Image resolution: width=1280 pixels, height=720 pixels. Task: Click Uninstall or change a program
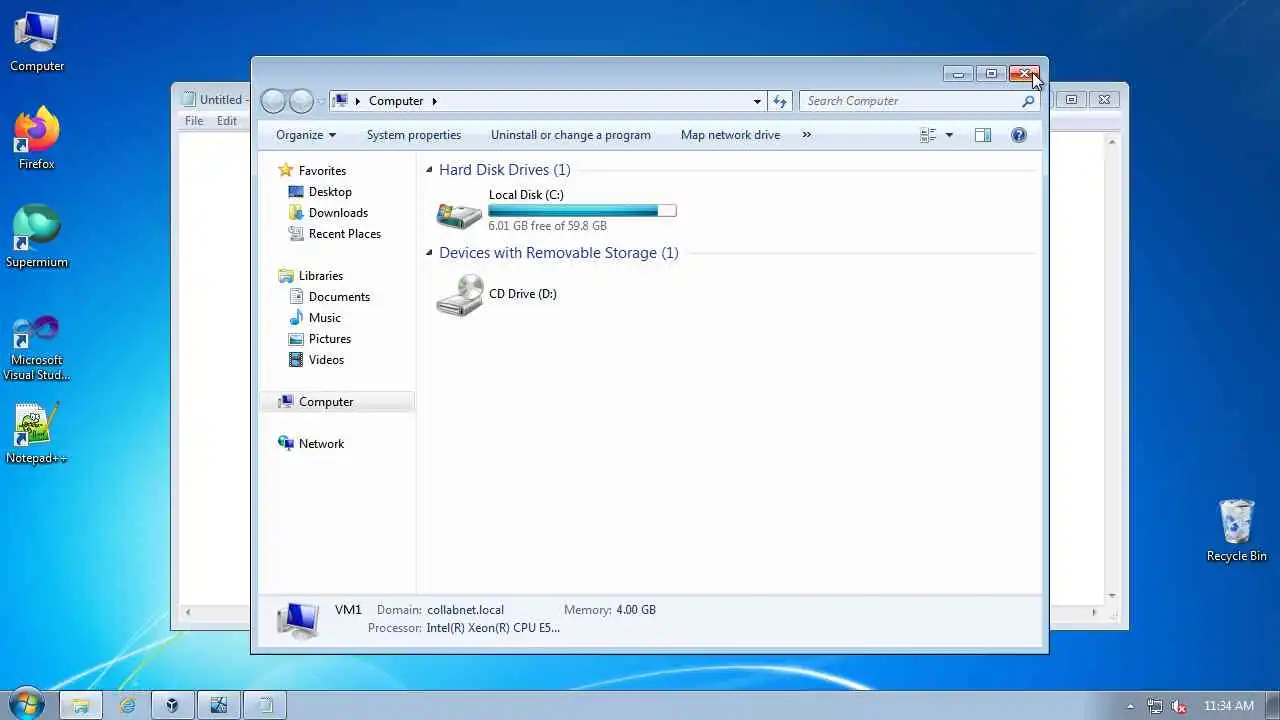[x=571, y=135]
